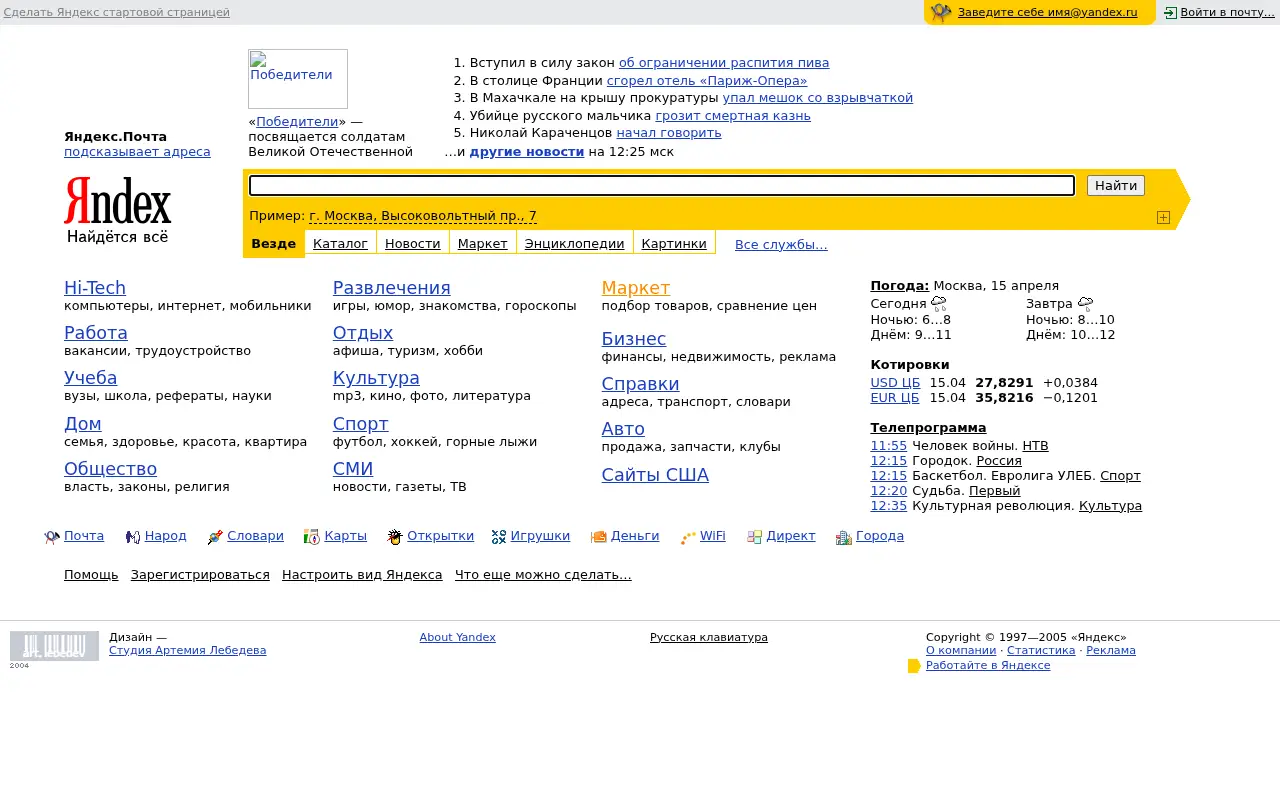This screenshot has height=800, width=1280.
Task: Click the Карты maps icon
Action: point(312,537)
